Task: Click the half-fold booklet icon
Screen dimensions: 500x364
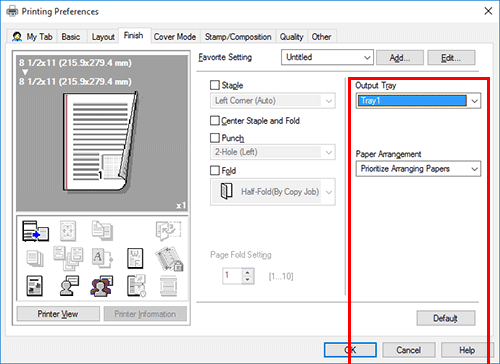Action: 227,191
